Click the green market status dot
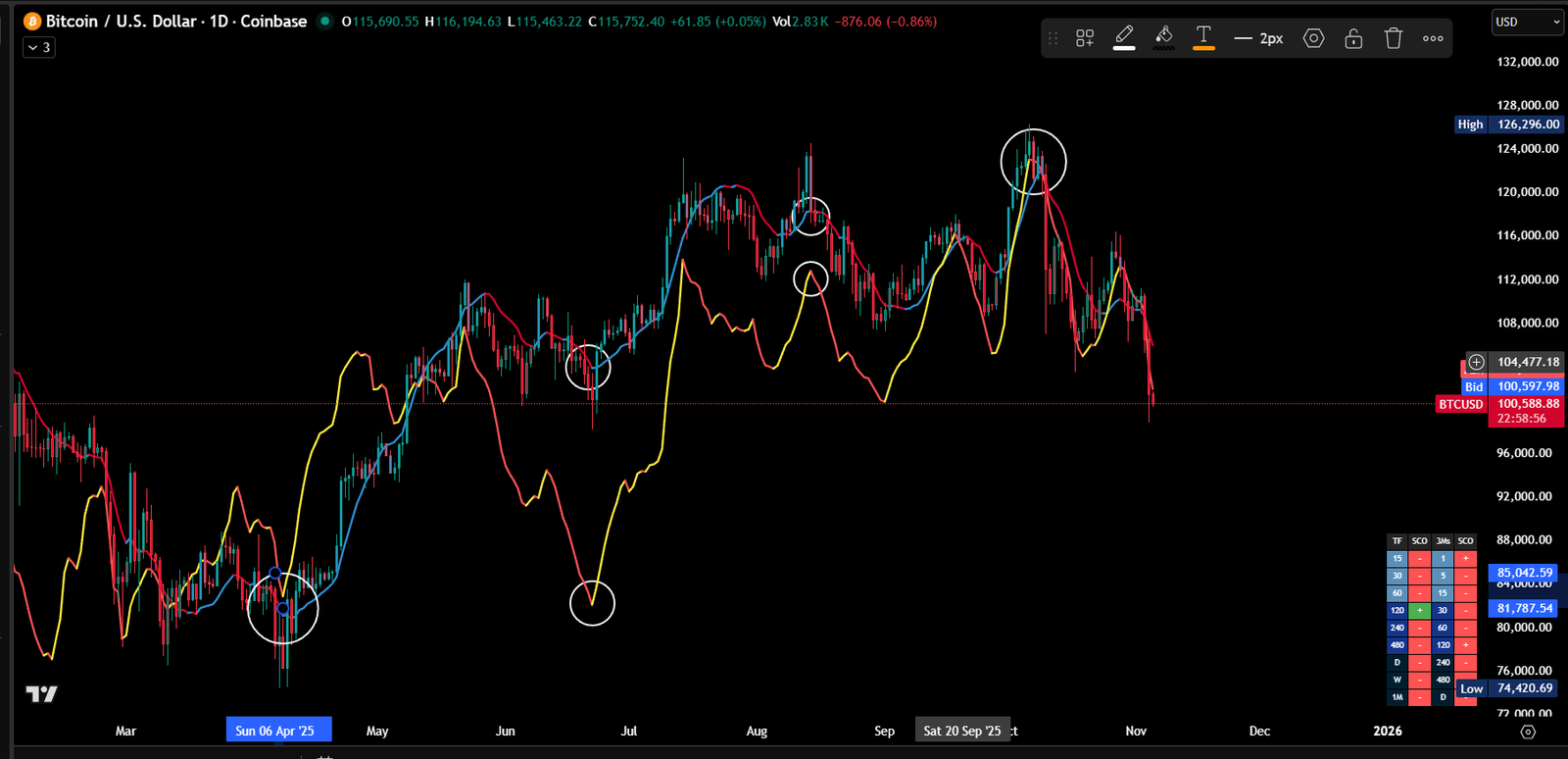Screen dimensions: 1568x759 click(325, 22)
